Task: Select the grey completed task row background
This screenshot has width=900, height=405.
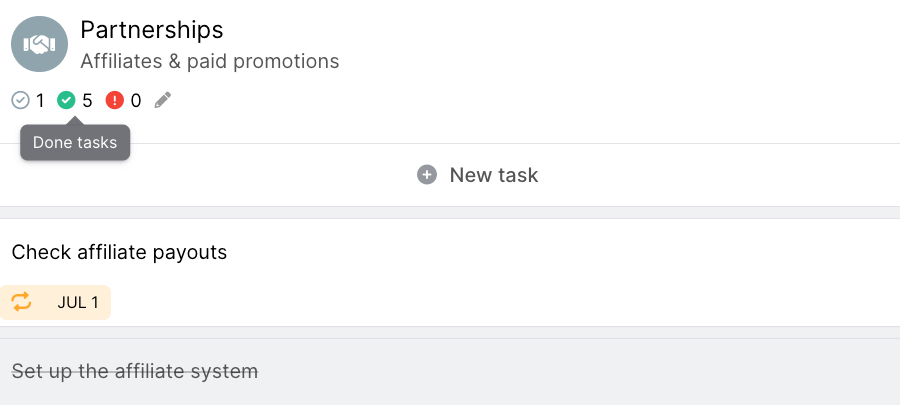Action: [450, 372]
